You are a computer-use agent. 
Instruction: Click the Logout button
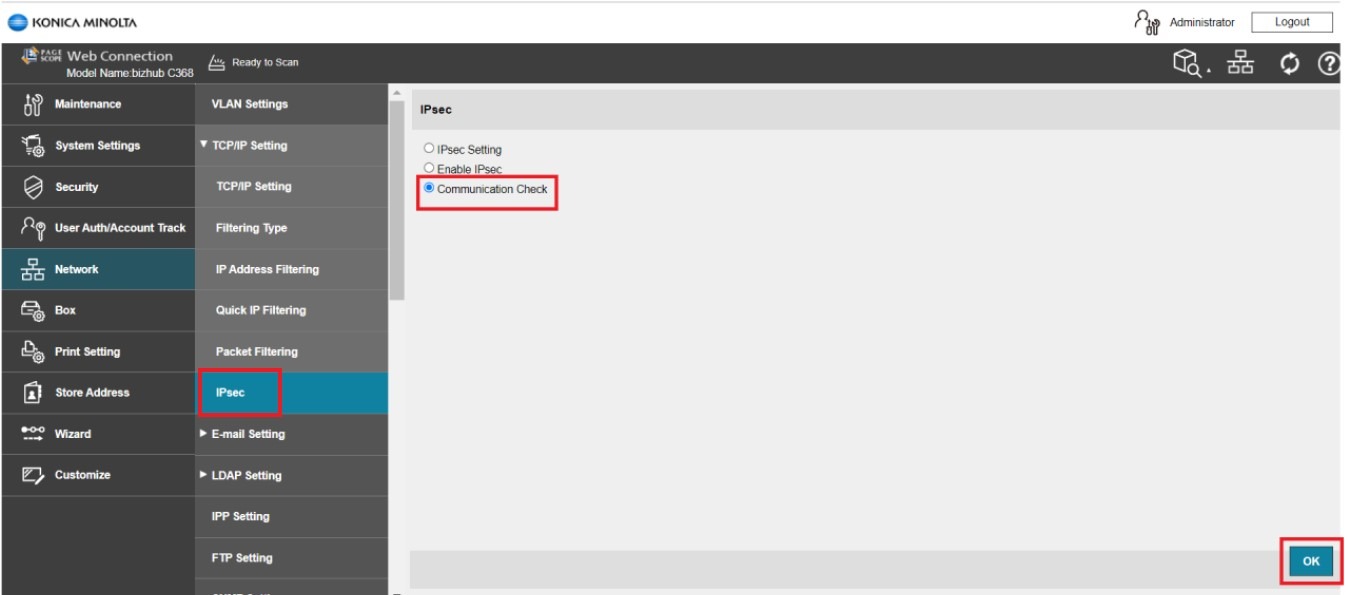[x=1292, y=22]
